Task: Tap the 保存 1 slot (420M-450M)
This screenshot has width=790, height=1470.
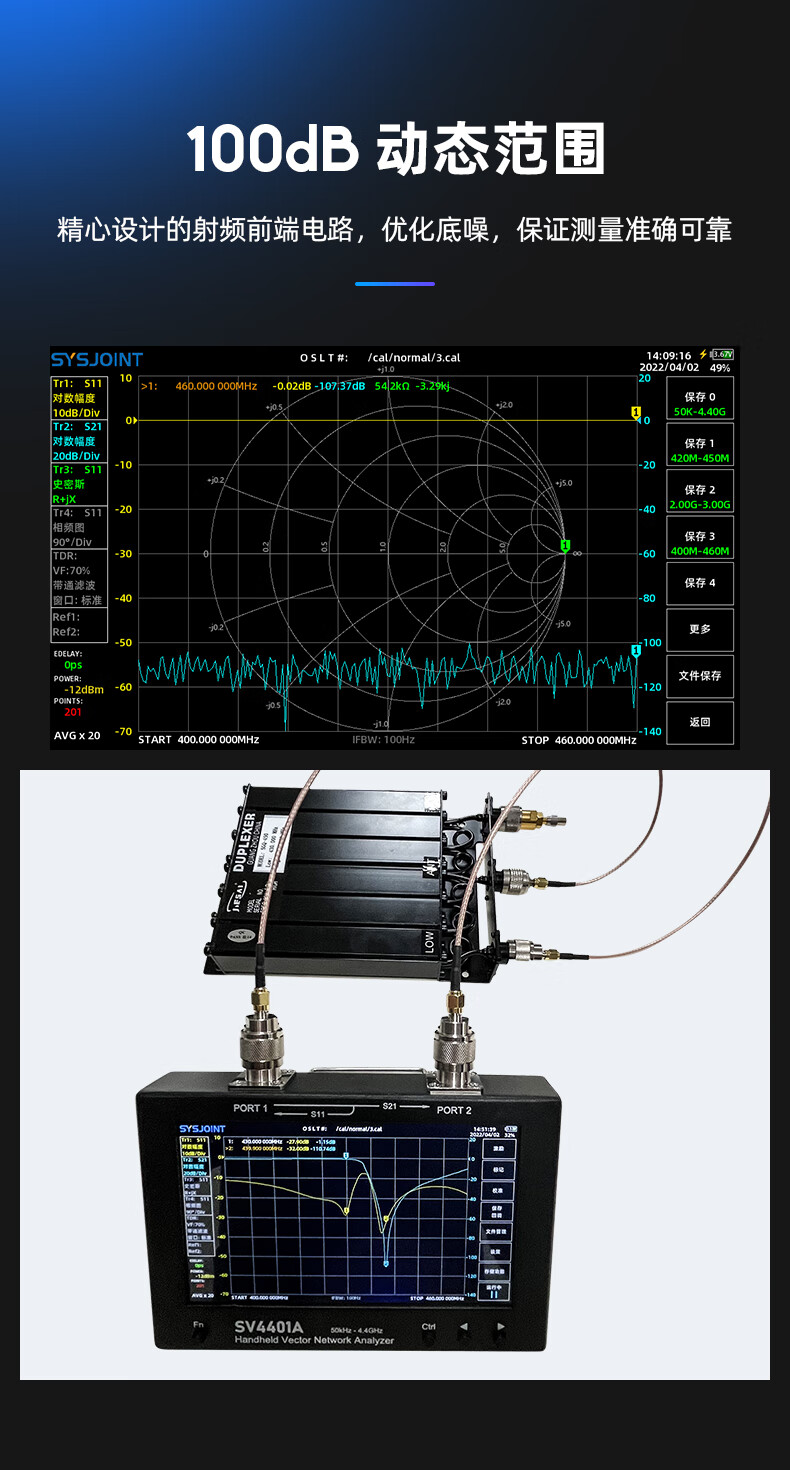Action: pos(700,450)
